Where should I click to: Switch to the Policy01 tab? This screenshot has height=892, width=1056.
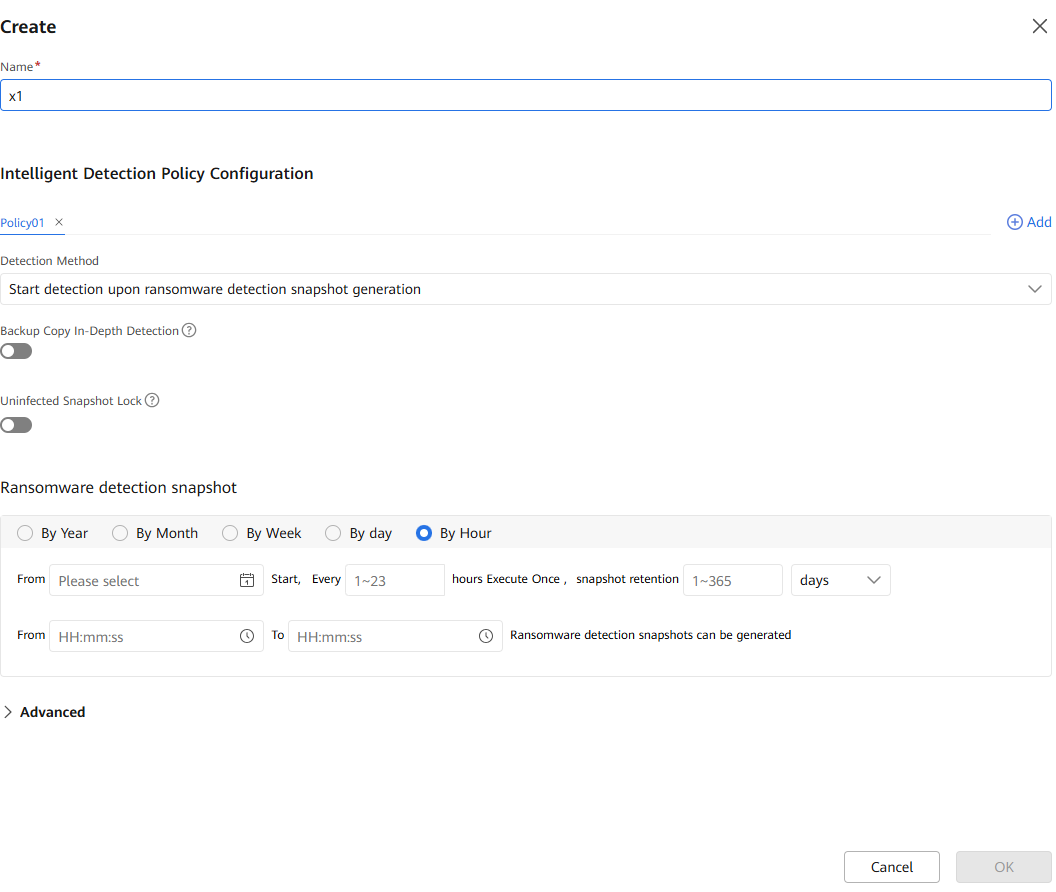click(23, 223)
